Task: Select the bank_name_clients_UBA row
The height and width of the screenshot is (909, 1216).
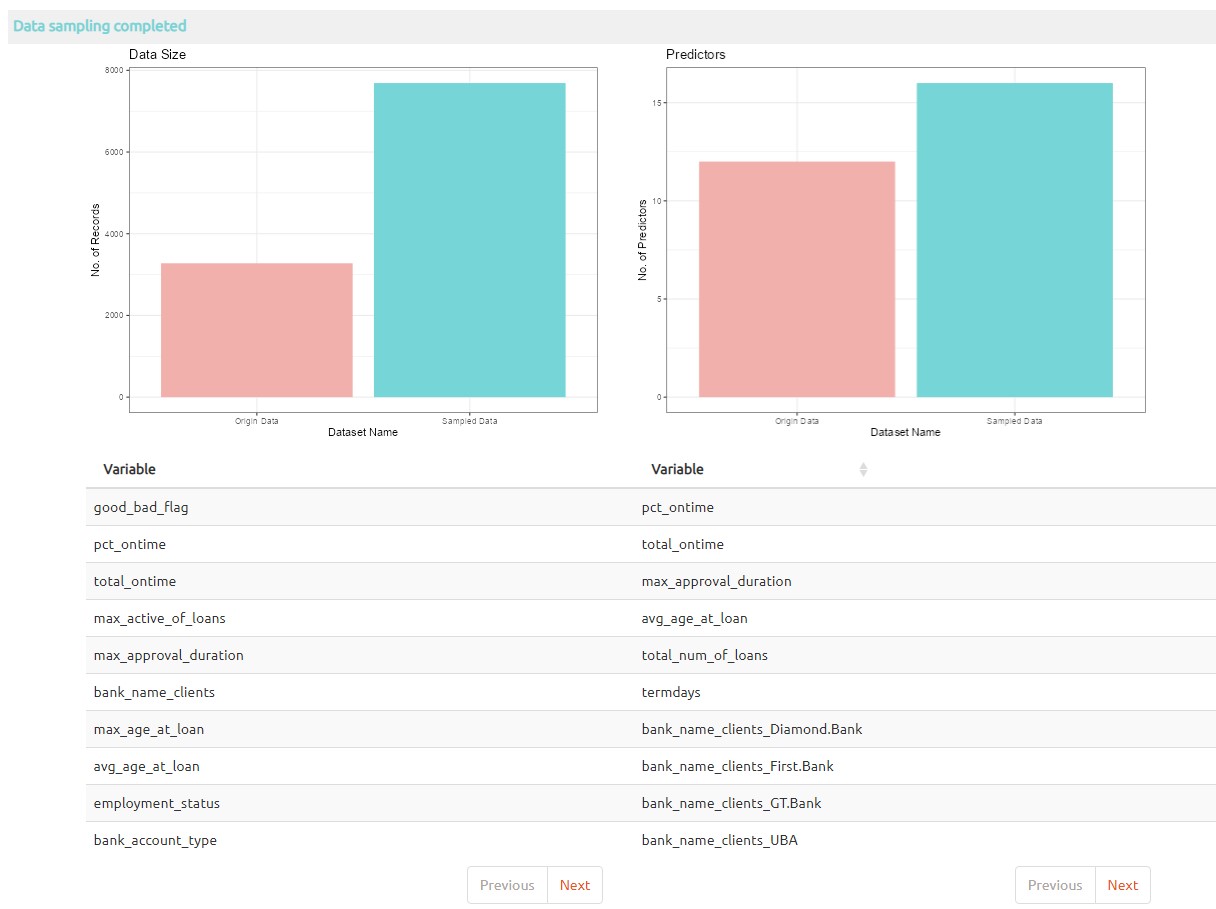Action: click(x=720, y=840)
